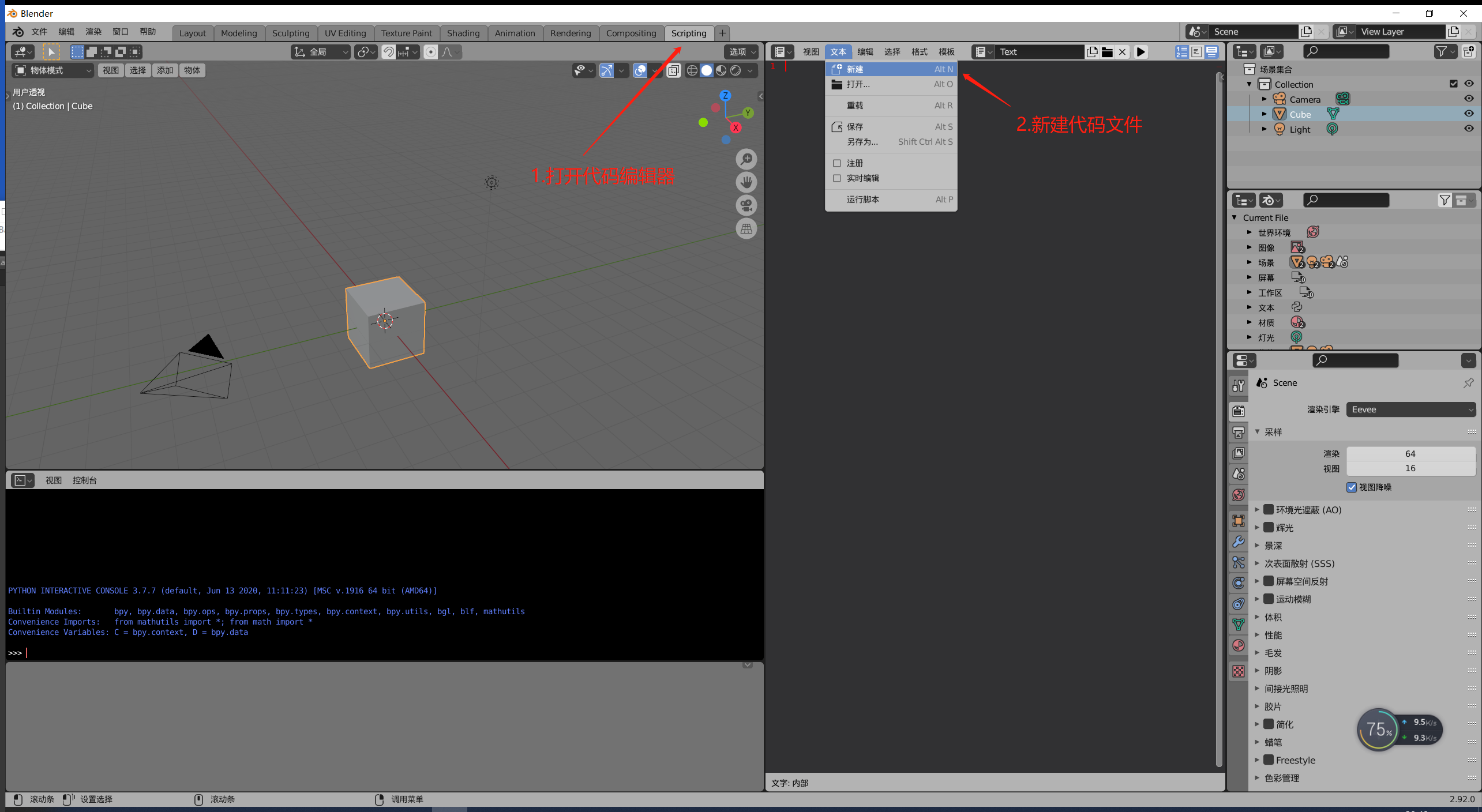This screenshot has height=812, width=1482.
Task: Enable the 实时编辑 checkbox in menu
Action: [836, 178]
